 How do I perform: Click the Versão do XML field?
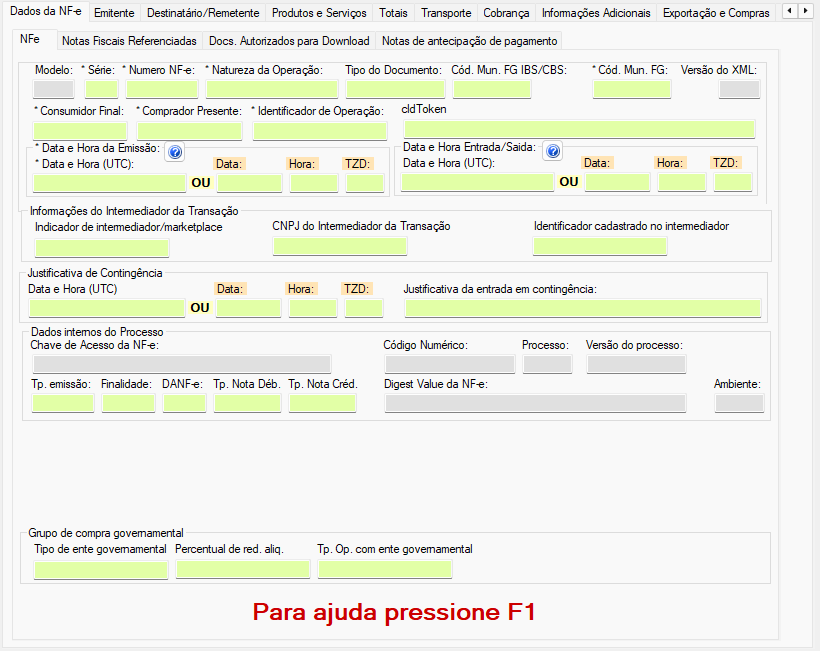739,89
